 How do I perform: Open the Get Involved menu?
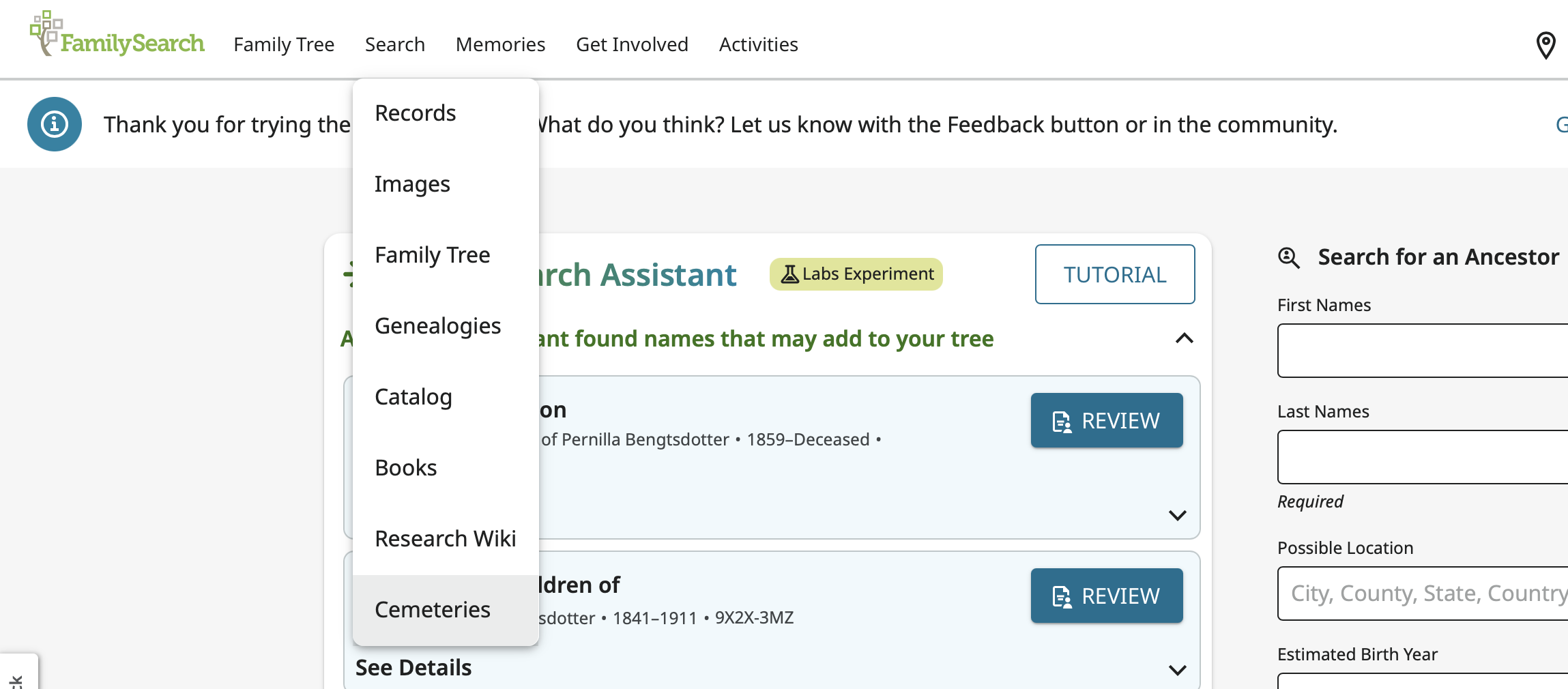pyautogui.click(x=633, y=44)
